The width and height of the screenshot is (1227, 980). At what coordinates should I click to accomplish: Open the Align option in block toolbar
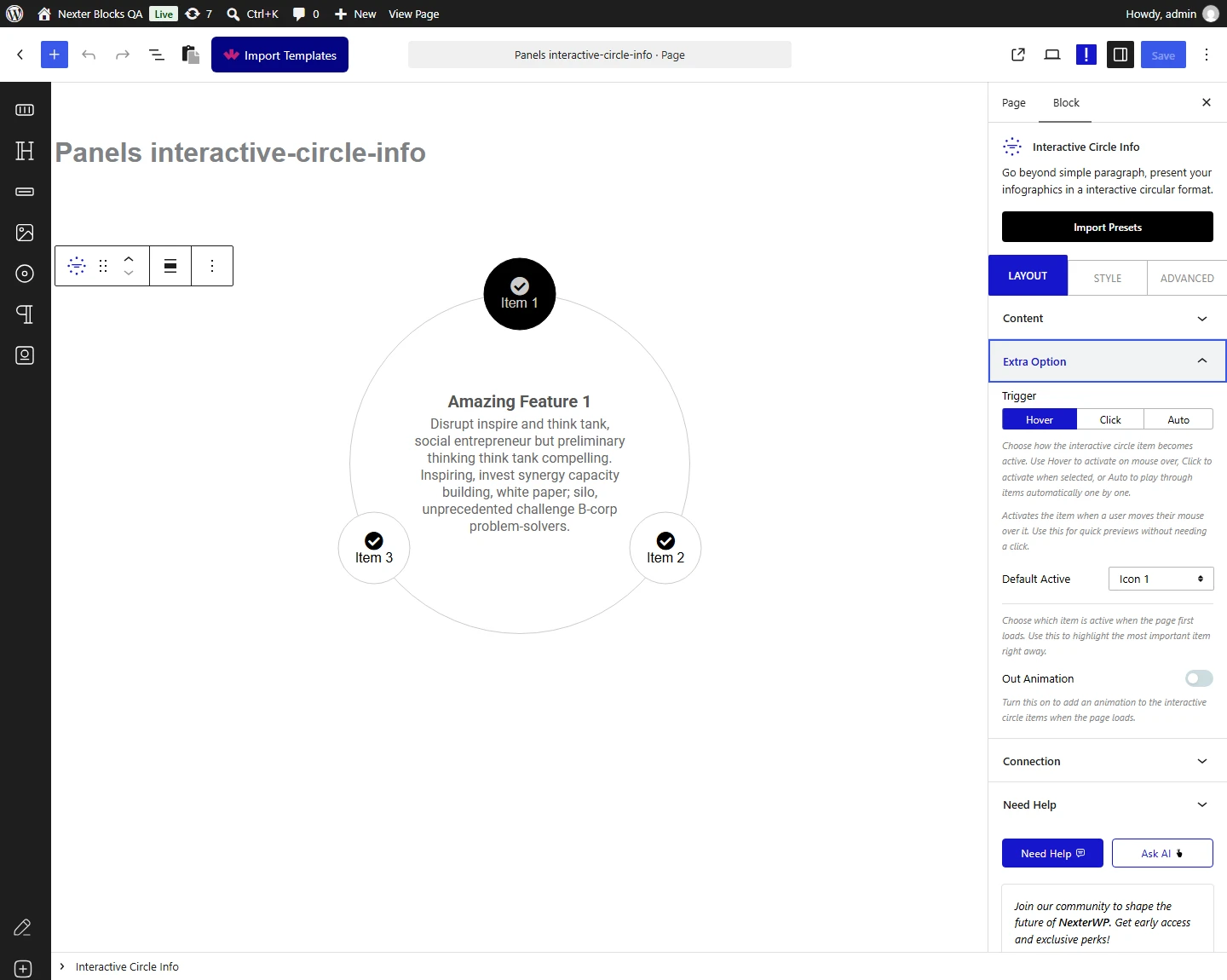tap(170, 266)
